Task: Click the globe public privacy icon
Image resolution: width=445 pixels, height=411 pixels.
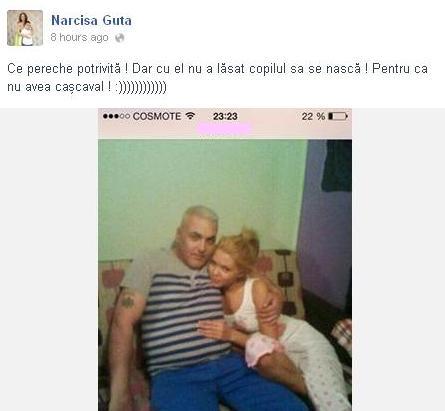Action: (x=120, y=38)
